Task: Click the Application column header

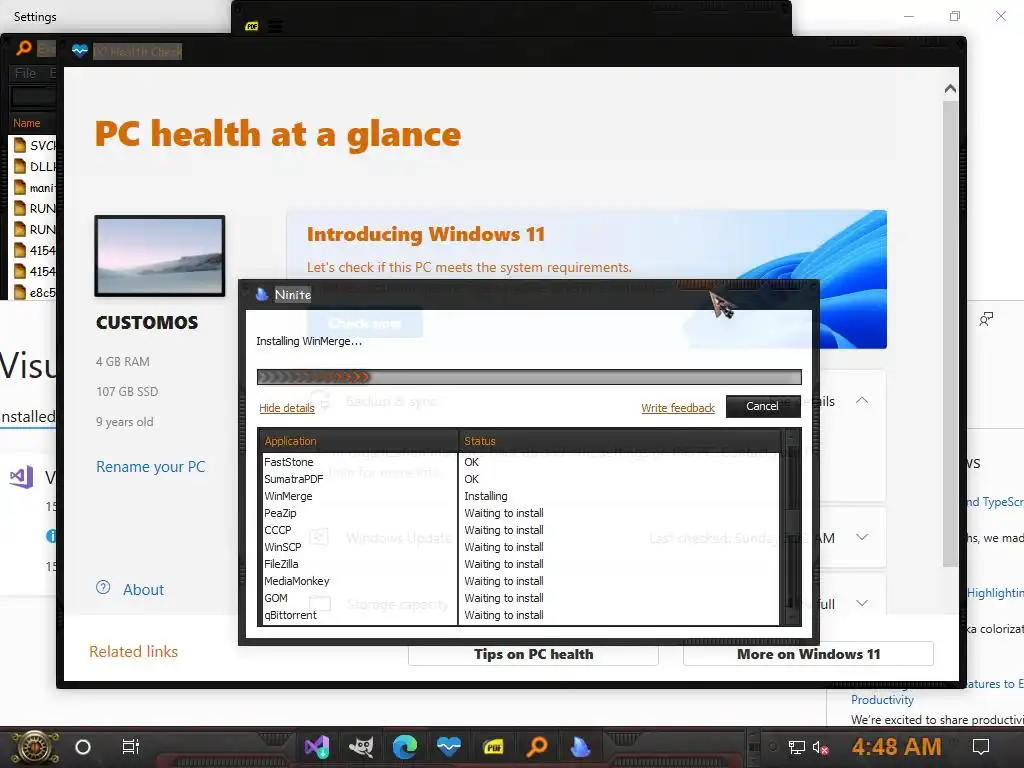Action: tap(358, 441)
